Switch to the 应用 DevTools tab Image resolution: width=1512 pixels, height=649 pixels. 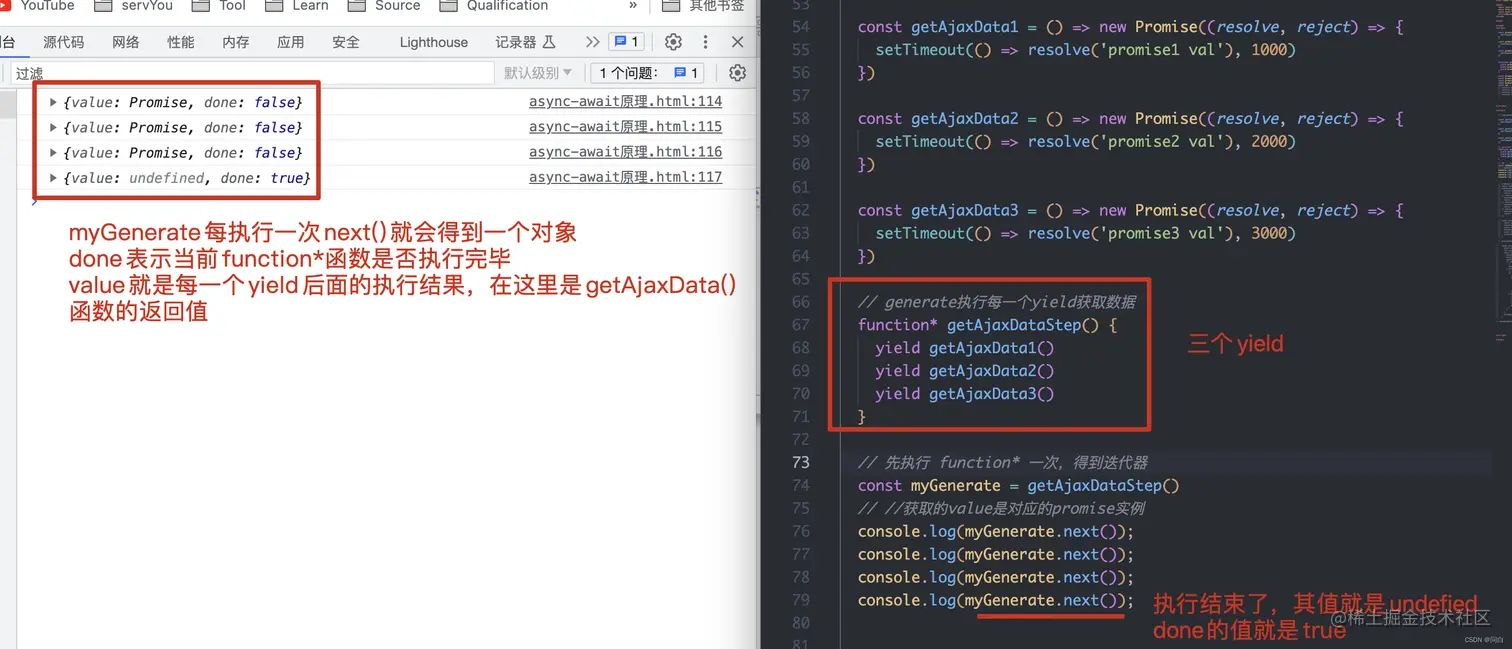point(291,42)
